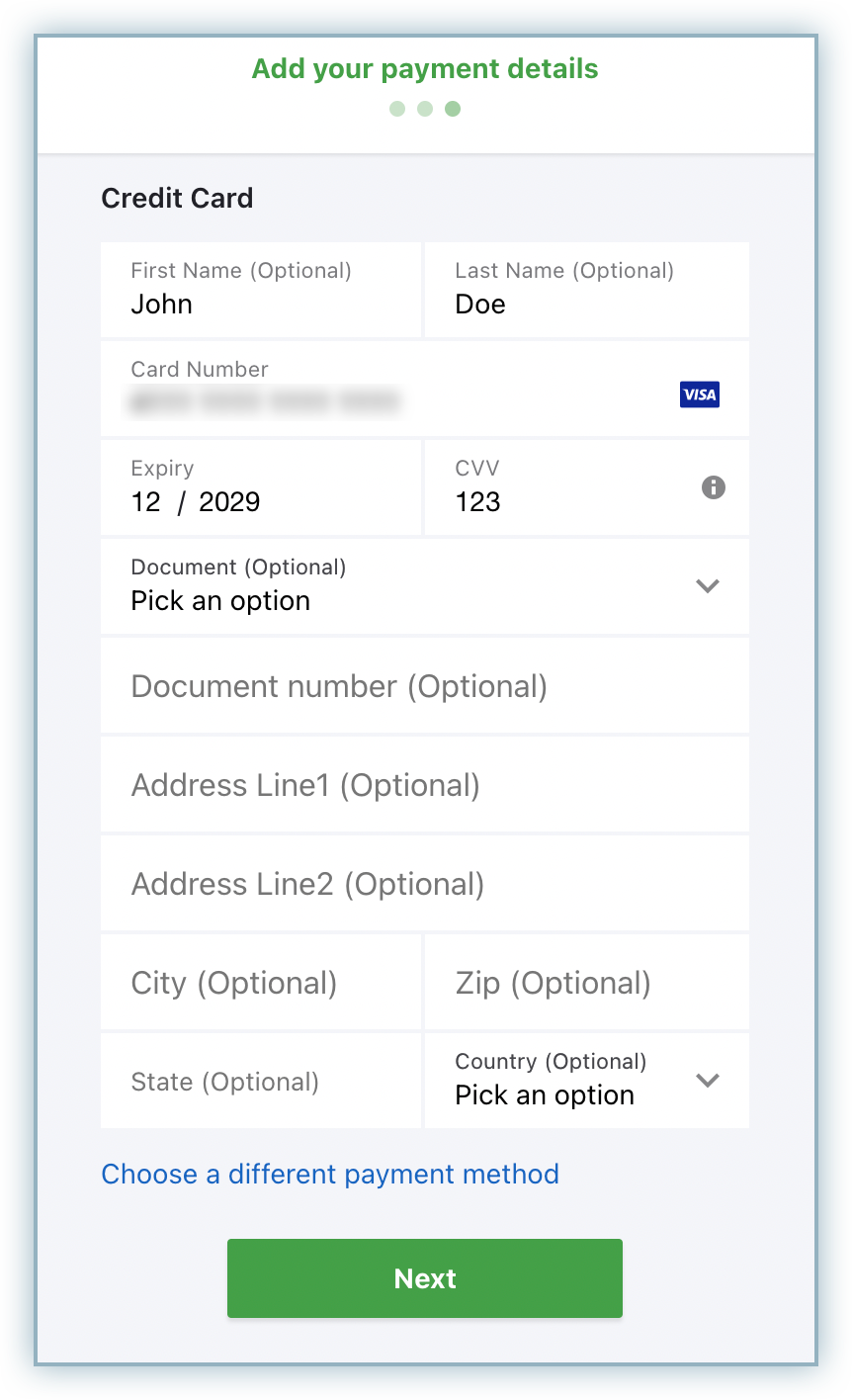Click the Document number field
This screenshot has height=1400, width=852.
[425, 685]
